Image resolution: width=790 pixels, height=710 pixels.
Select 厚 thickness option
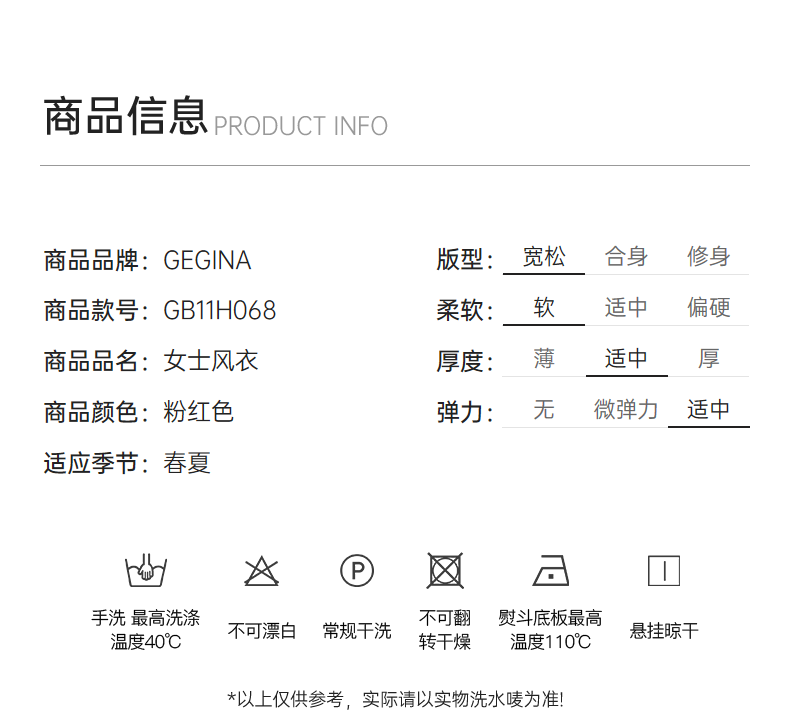coord(708,359)
